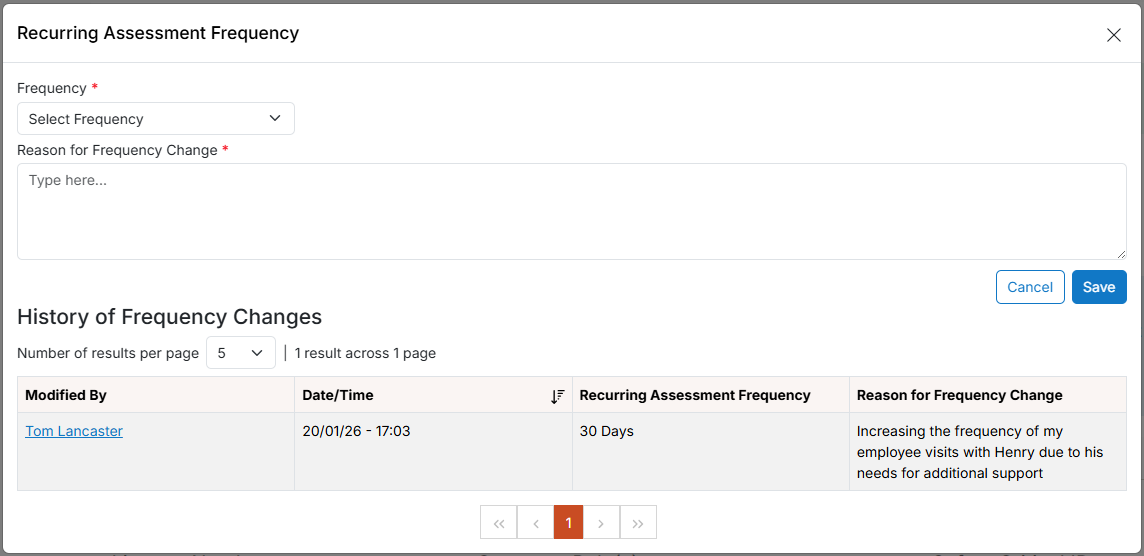Open the Select Frequency dropdown
The width and height of the screenshot is (1144, 556).
[x=155, y=119]
